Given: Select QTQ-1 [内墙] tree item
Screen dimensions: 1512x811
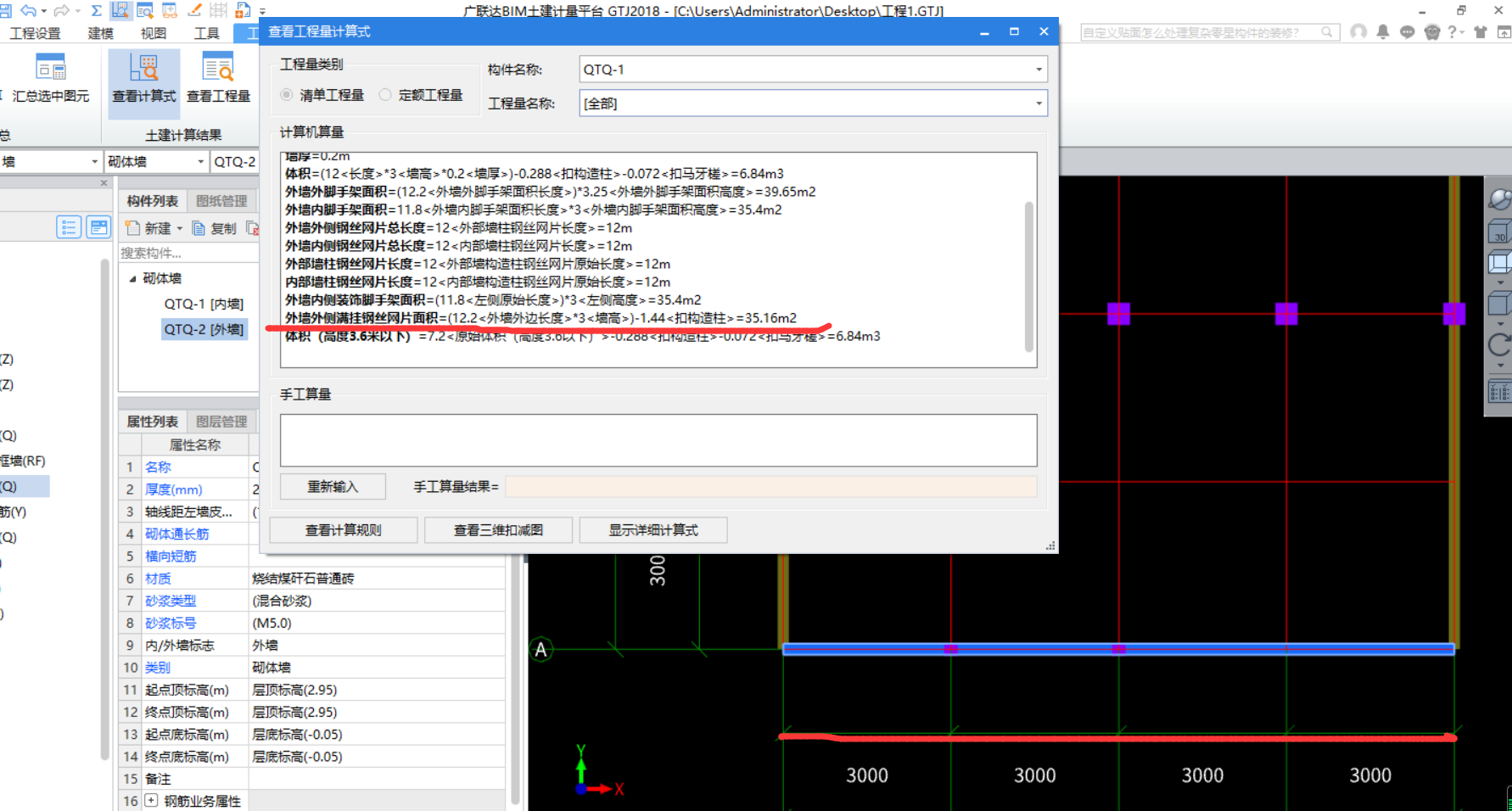Looking at the screenshot, I should pos(204,304).
